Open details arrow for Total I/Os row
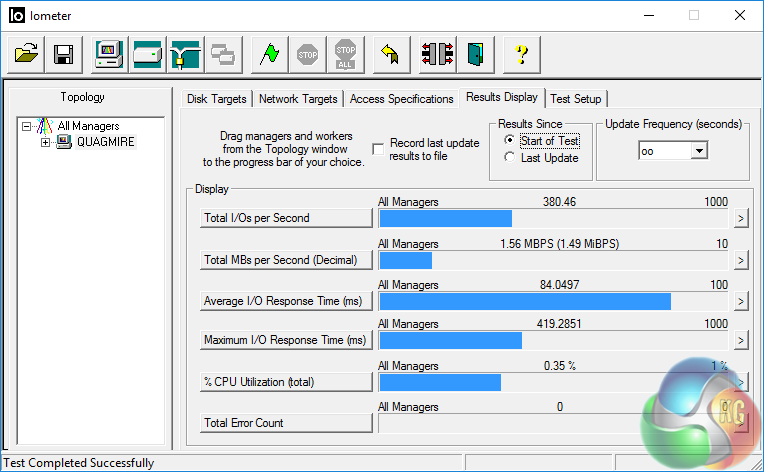Viewport: 764px width, 472px height. click(x=741, y=219)
